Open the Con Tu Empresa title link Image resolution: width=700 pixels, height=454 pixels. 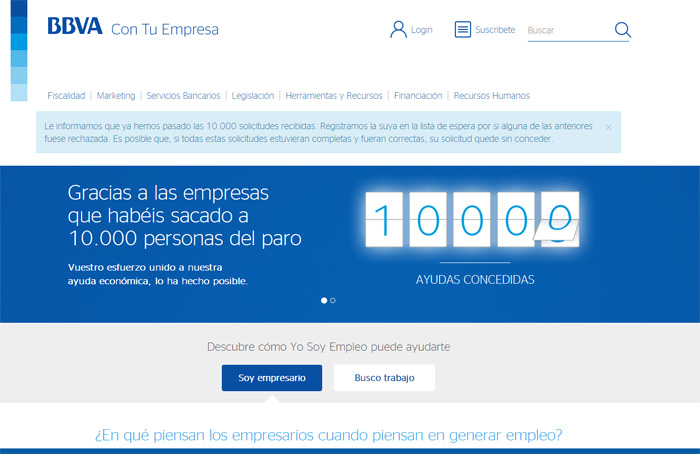pyautogui.click(x=165, y=29)
